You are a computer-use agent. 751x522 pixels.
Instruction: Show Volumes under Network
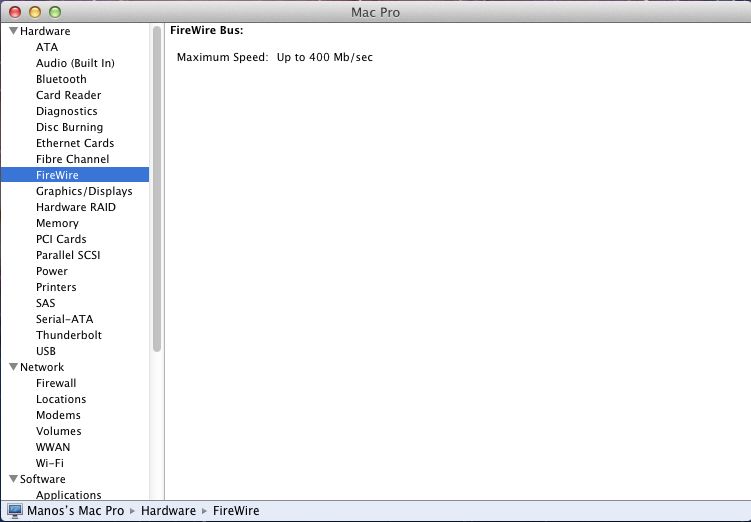pos(58,431)
